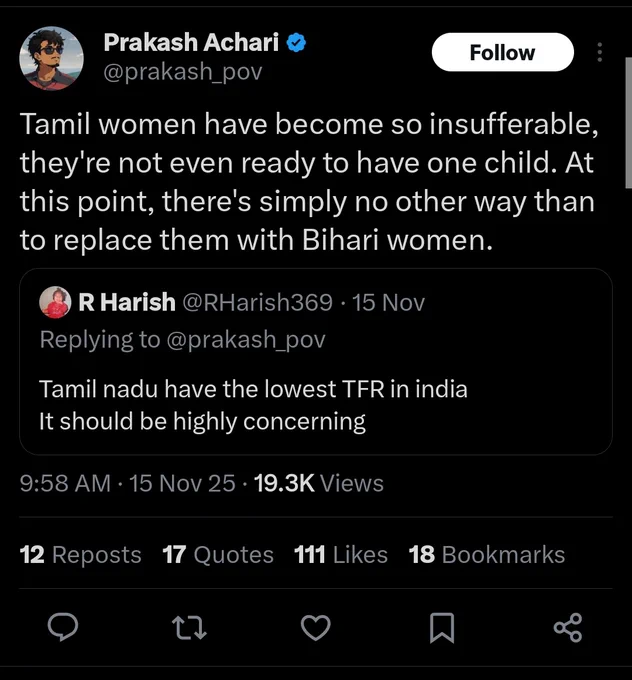The height and width of the screenshot is (680, 632).
Task: Click the blue verified badge
Action: 296,42
